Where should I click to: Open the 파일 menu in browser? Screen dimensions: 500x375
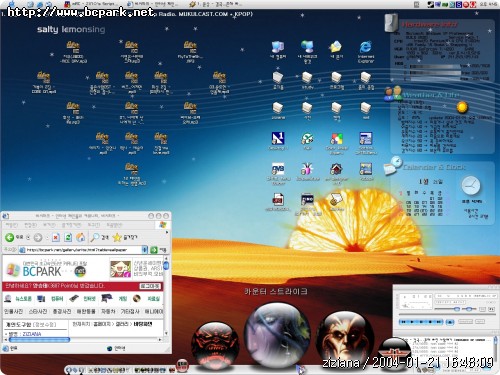tap(11, 225)
